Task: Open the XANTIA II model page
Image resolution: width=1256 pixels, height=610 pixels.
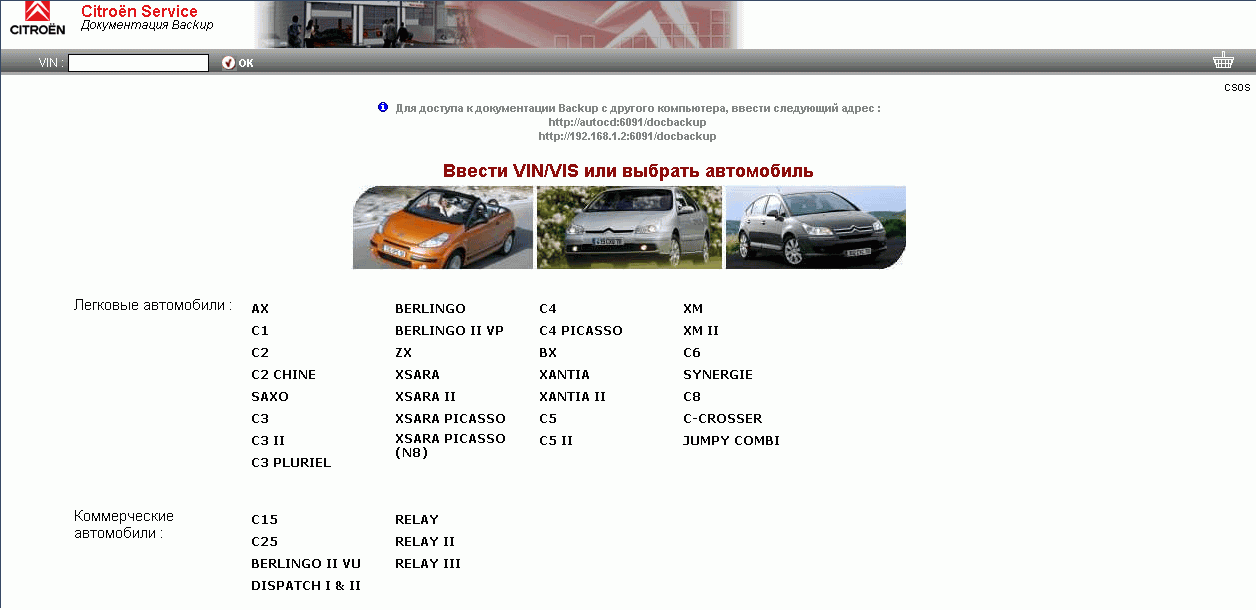Action: point(573,396)
